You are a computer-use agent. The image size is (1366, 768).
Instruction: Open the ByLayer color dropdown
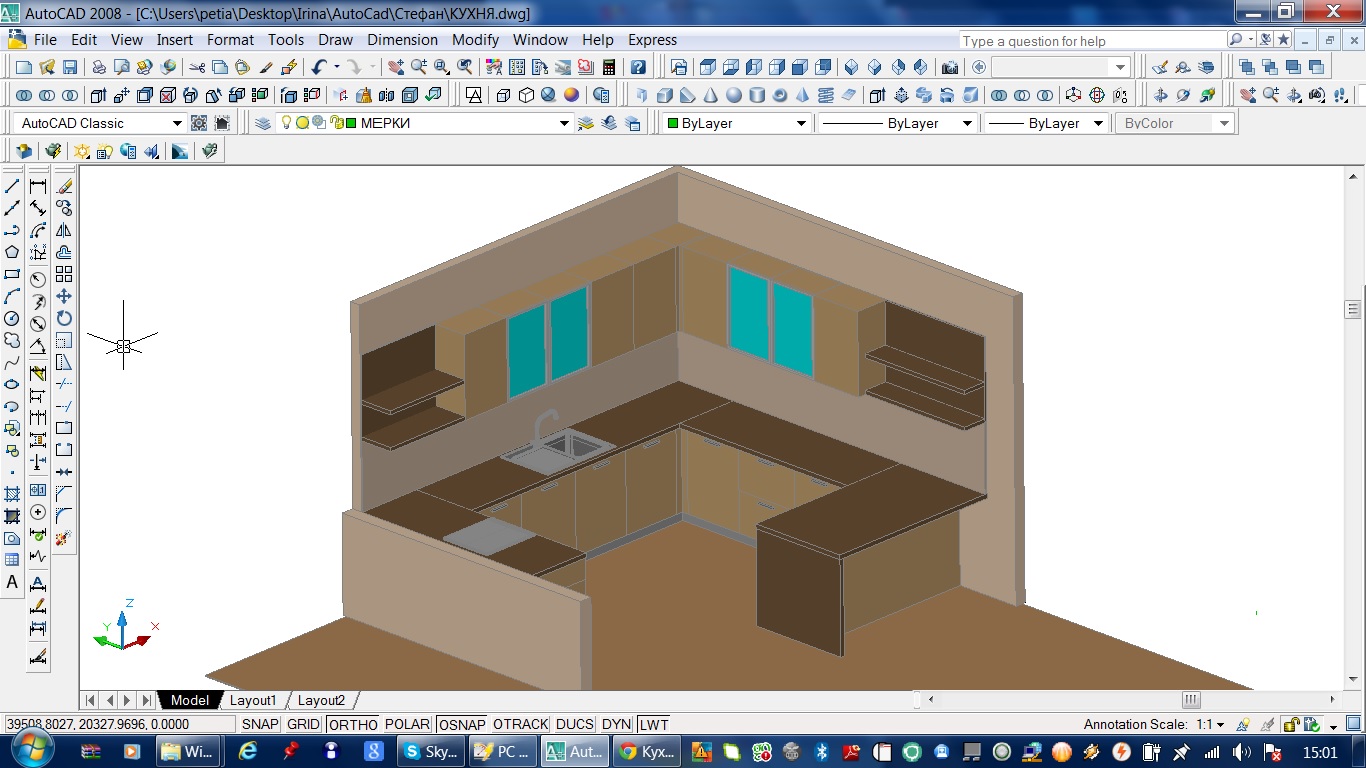801,123
